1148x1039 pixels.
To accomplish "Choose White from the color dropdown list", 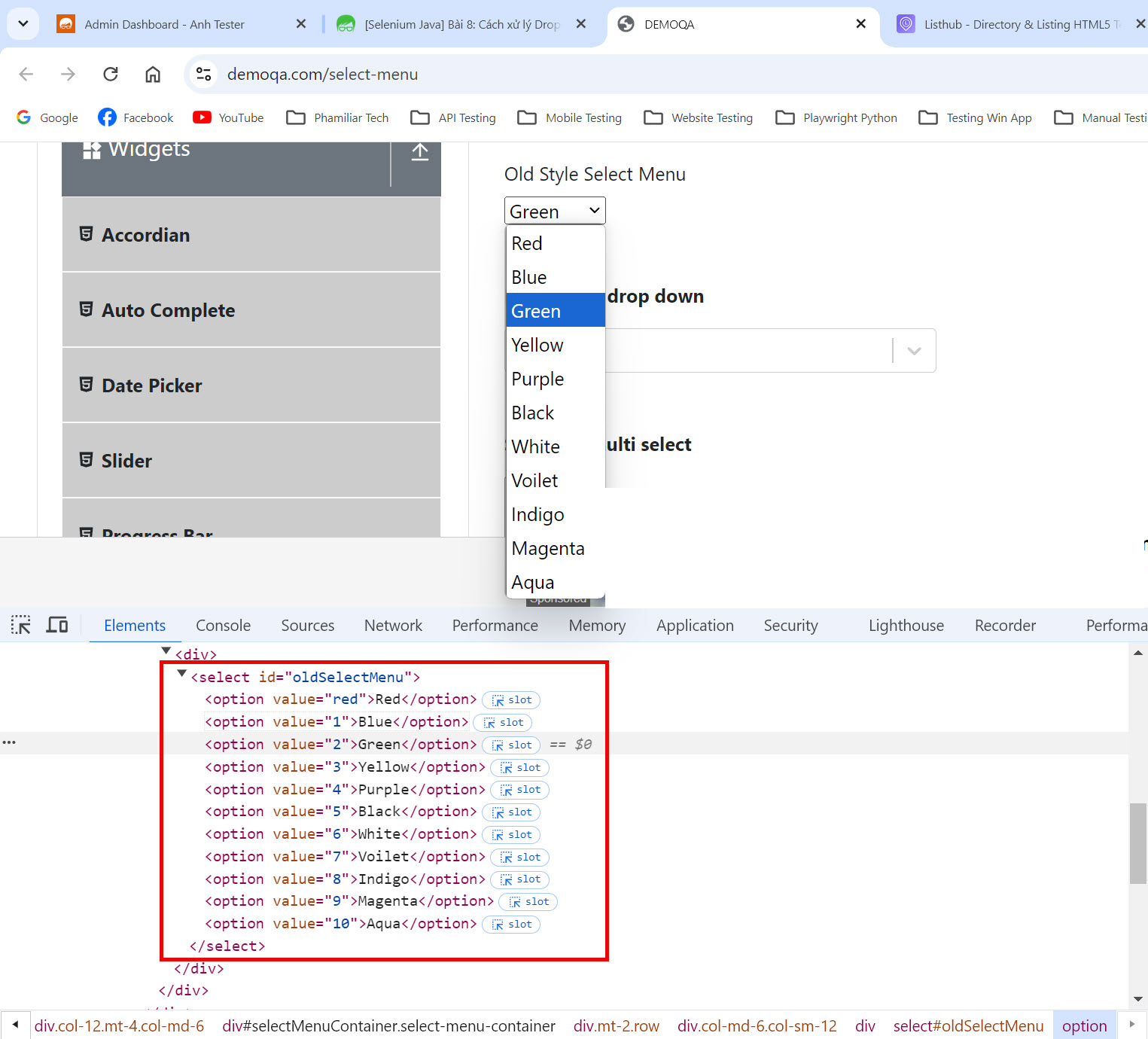I will pos(556,446).
